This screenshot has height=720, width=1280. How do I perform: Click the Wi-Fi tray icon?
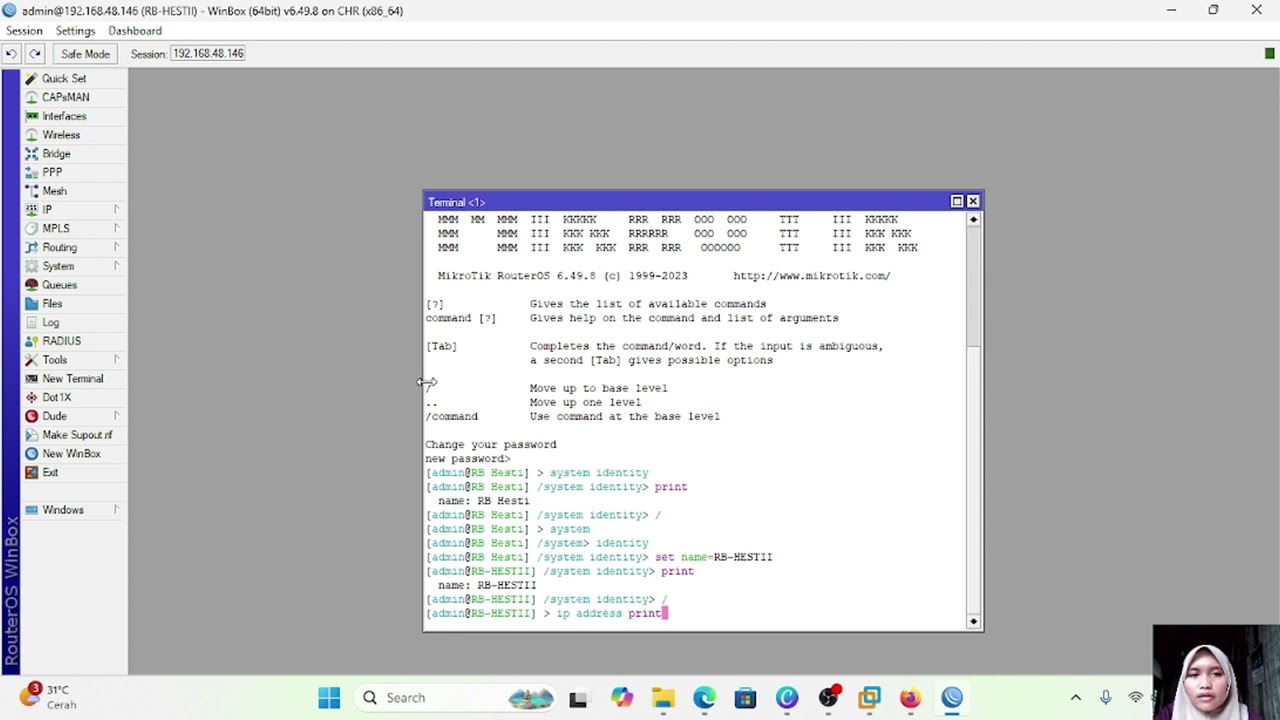1136,698
